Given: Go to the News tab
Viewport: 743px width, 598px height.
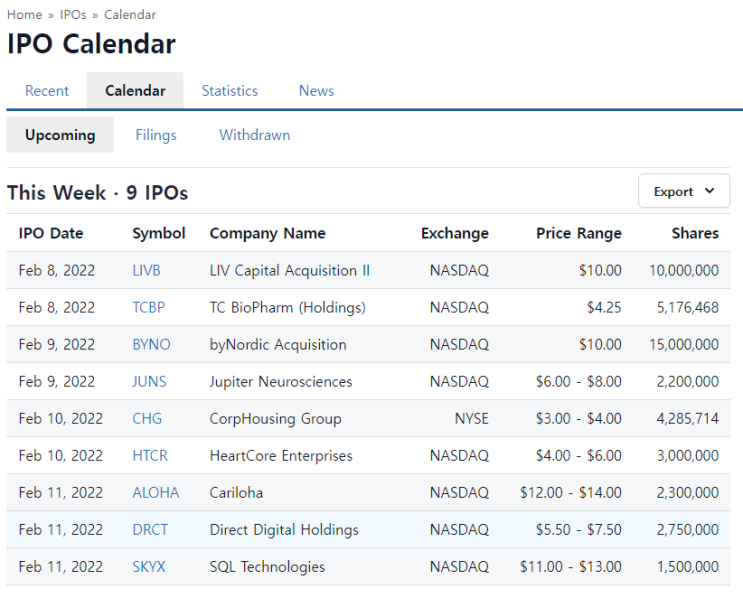Looking at the screenshot, I should pyautogui.click(x=316, y=91).
